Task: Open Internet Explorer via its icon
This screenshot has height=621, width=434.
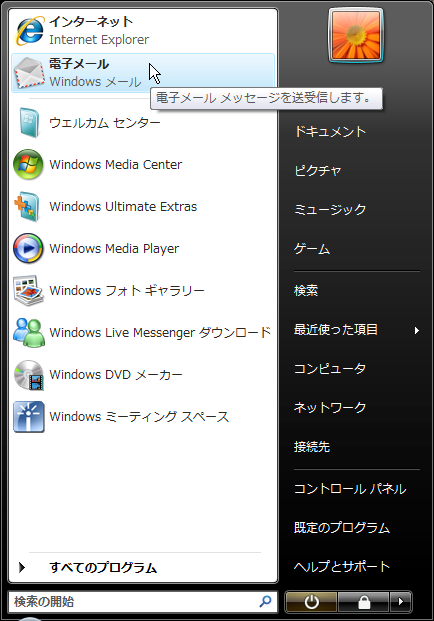Action: coord(29,30)
